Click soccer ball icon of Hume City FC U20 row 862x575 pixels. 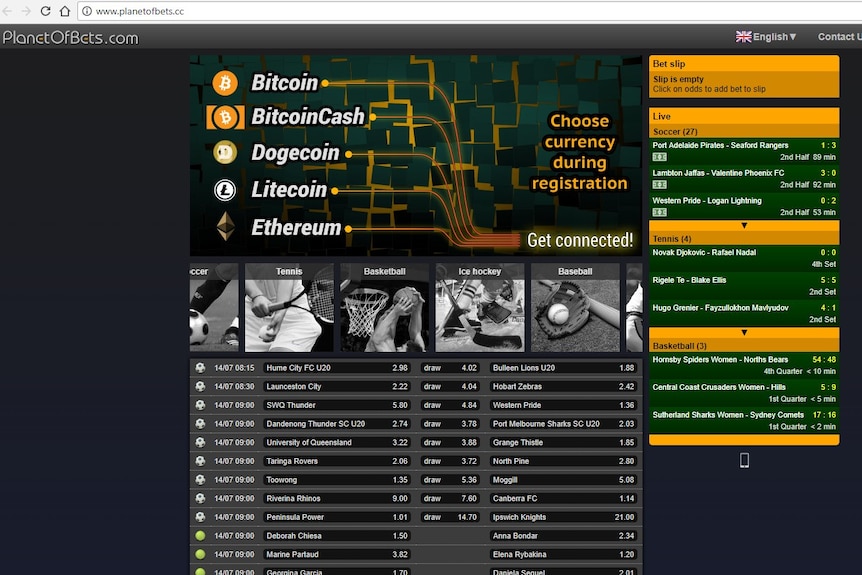(200, 368)
